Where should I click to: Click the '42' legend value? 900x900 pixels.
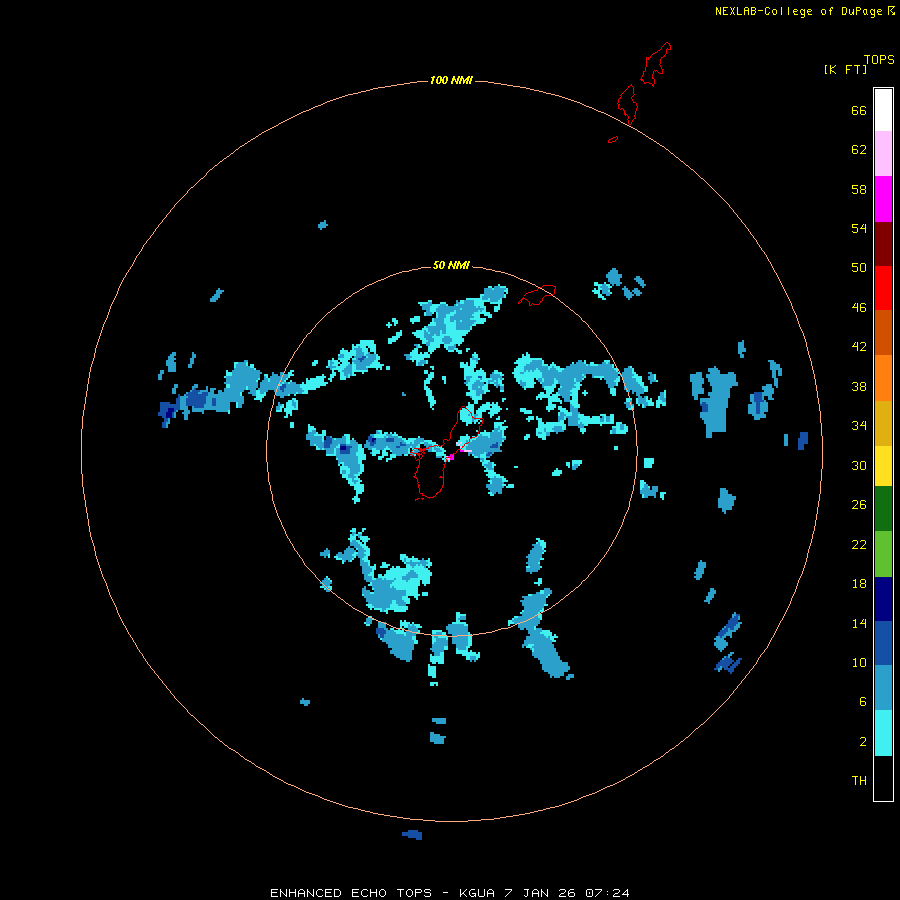(x=859, y=347)
